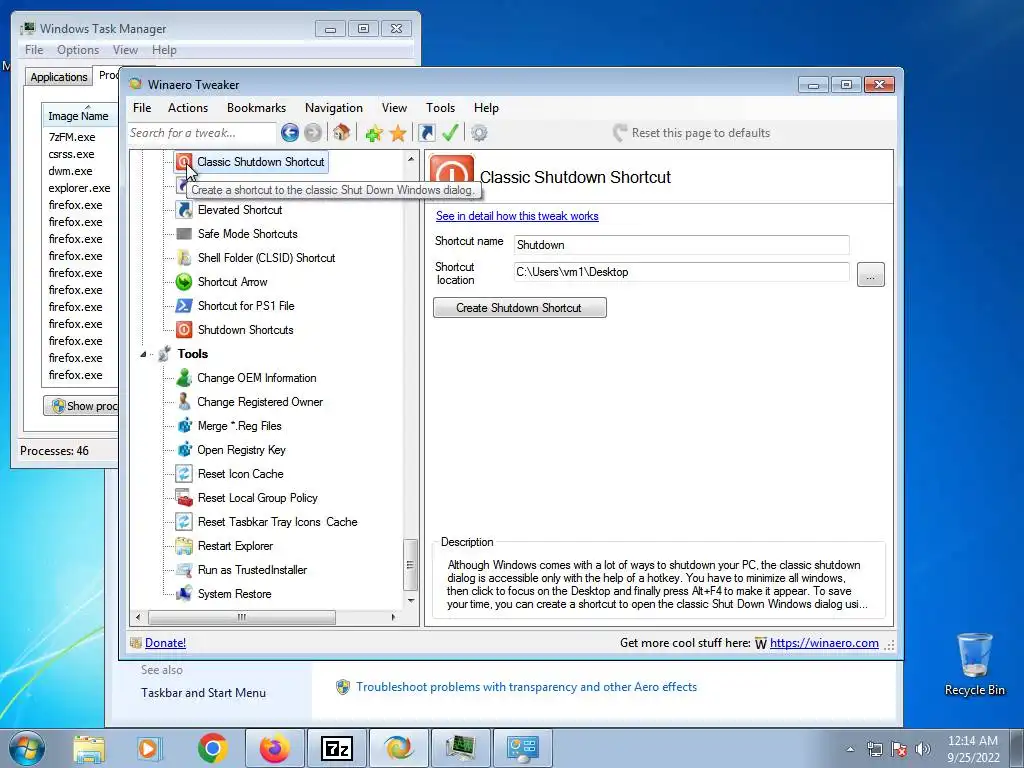Image resolution: width=1024 pixels, height=768 pixels.
Task: Click the Change Registered Owner icon
Action: [184, 402]
